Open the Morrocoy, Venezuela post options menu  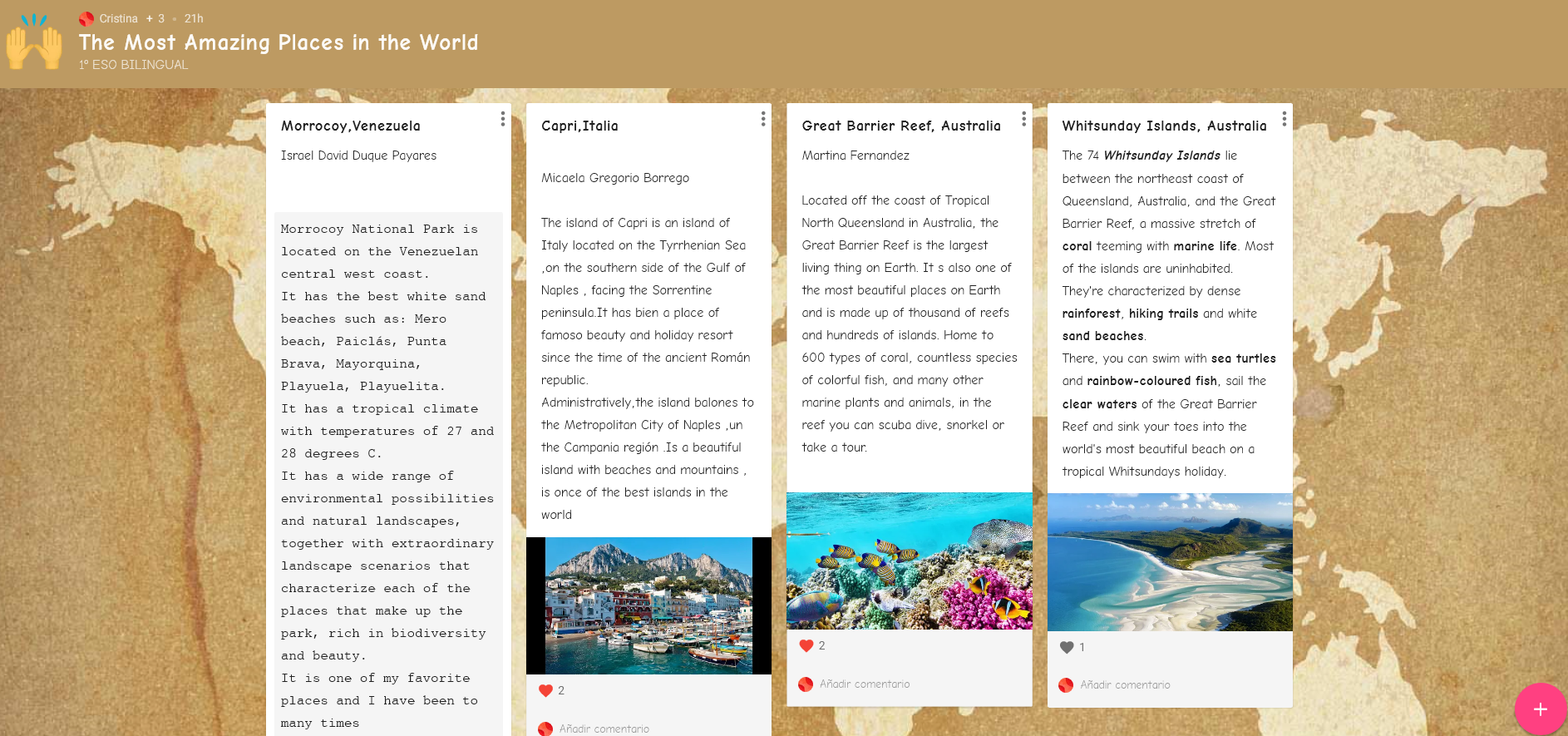click(502, 119)
